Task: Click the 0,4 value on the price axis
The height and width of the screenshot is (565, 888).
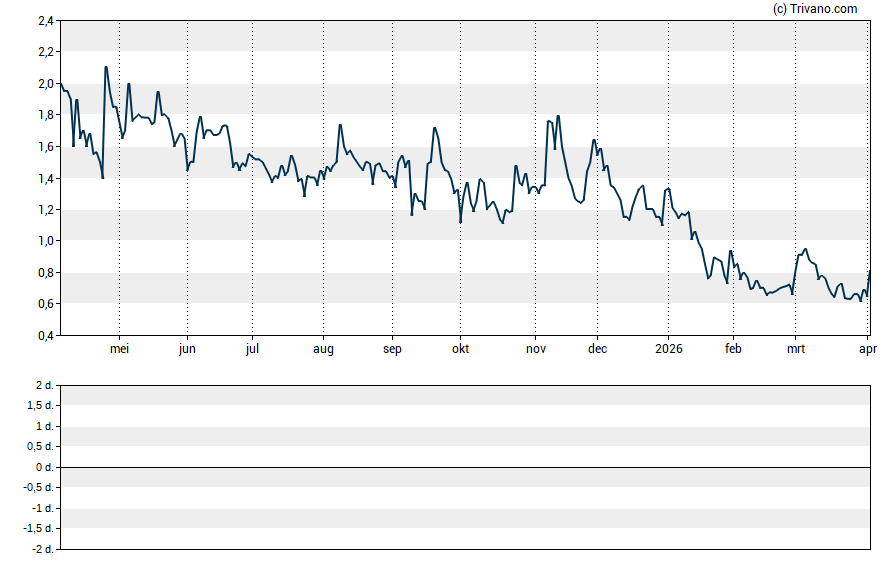Action: [47, 336]
